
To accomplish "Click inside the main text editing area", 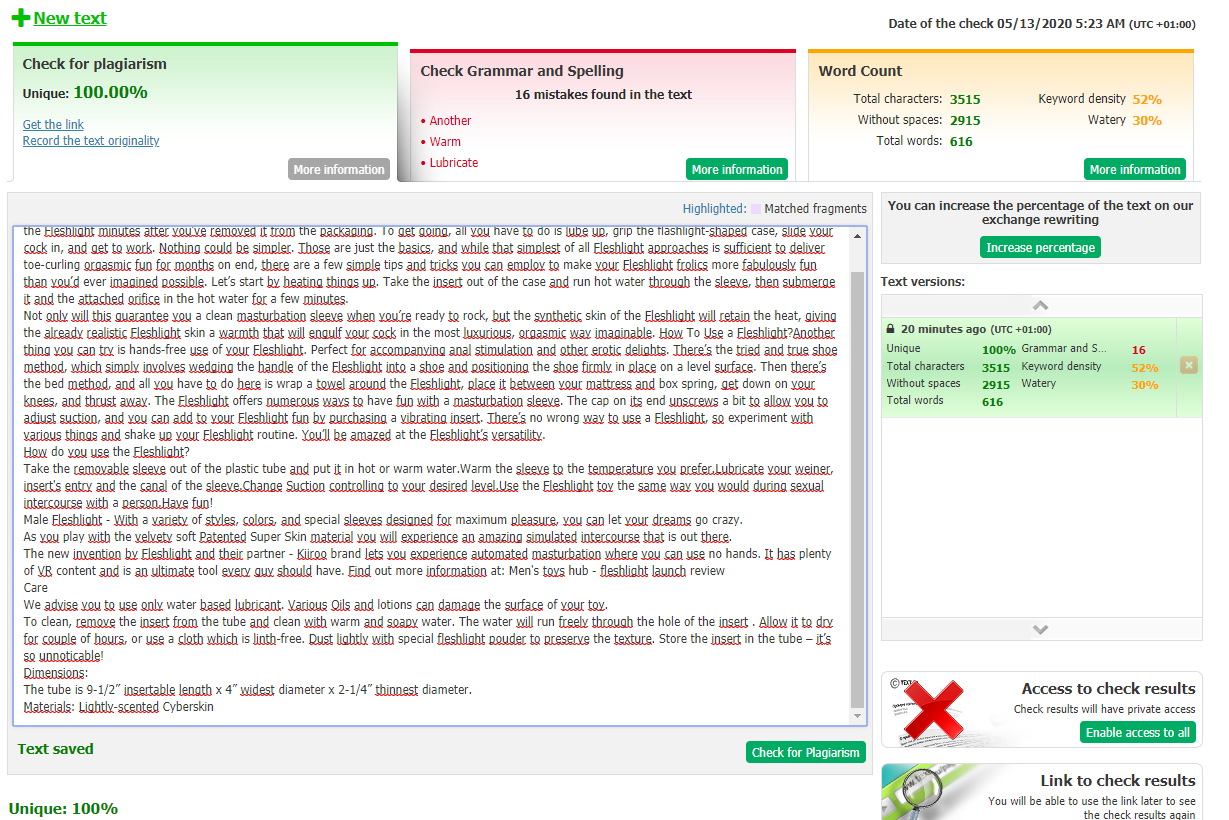I will click(x=430, y=475).
